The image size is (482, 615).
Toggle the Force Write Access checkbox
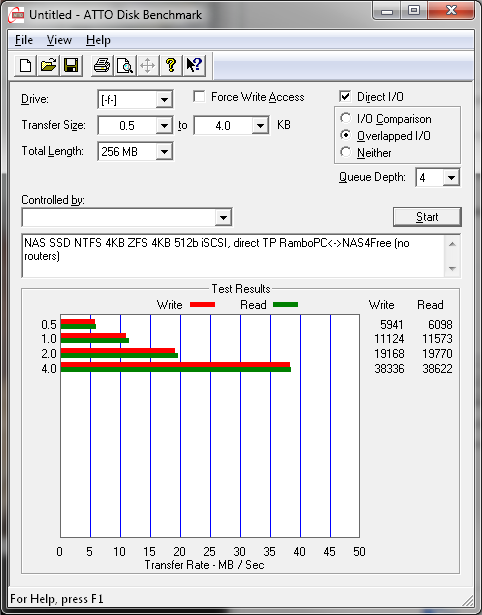[199, 96]
